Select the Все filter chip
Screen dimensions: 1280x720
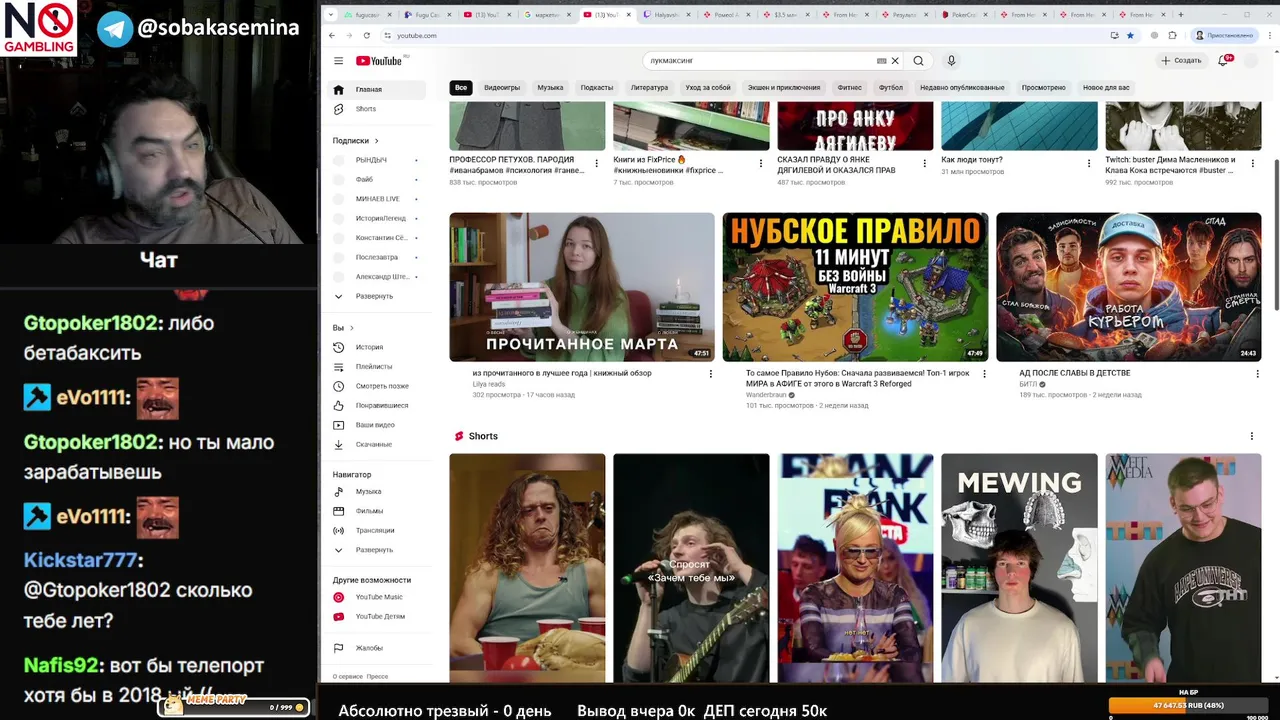tap(461, 88)
